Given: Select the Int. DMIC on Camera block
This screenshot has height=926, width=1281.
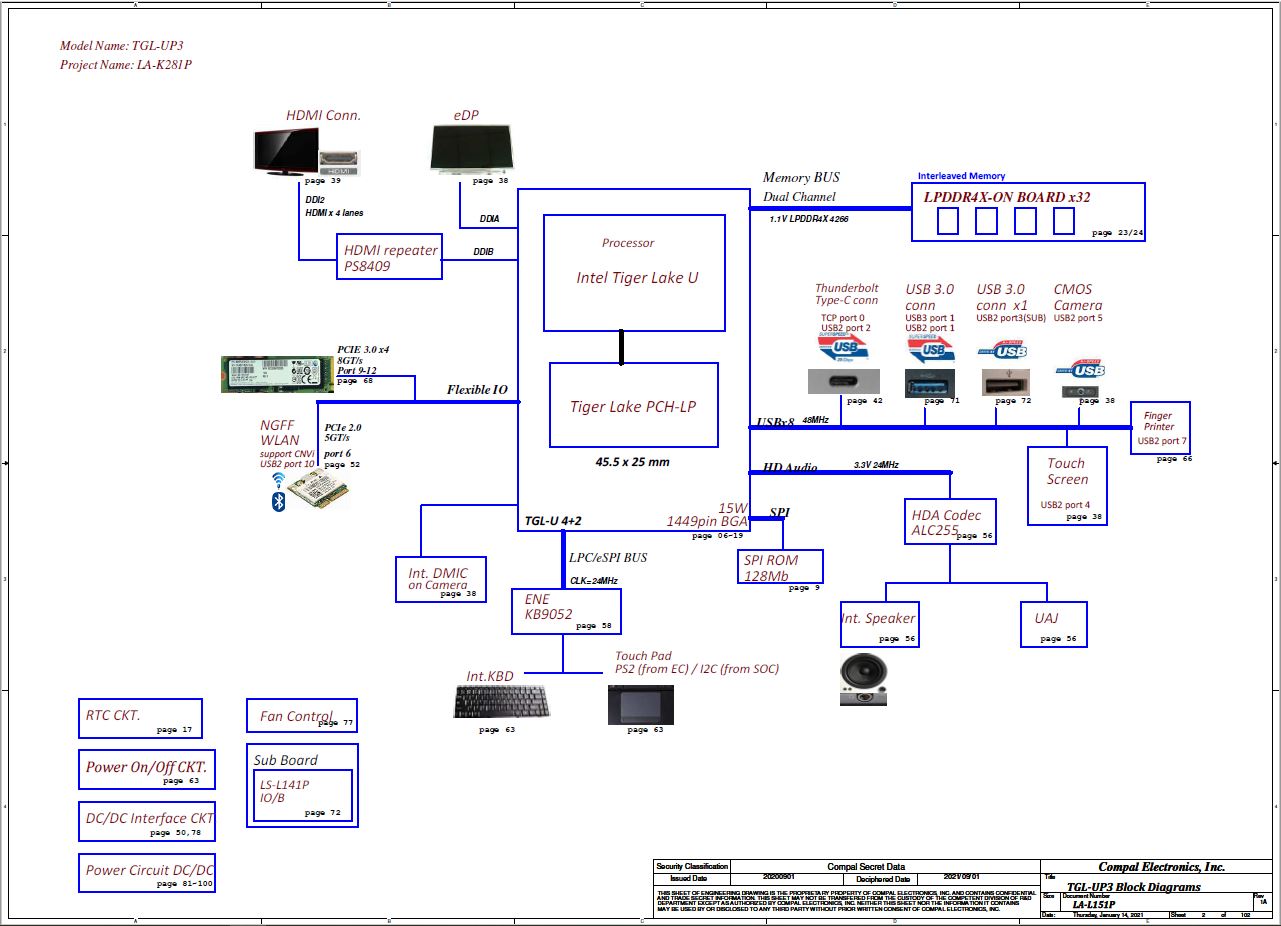Looking at the screenshot, I should pyautogui.click(x=440, y=578).
